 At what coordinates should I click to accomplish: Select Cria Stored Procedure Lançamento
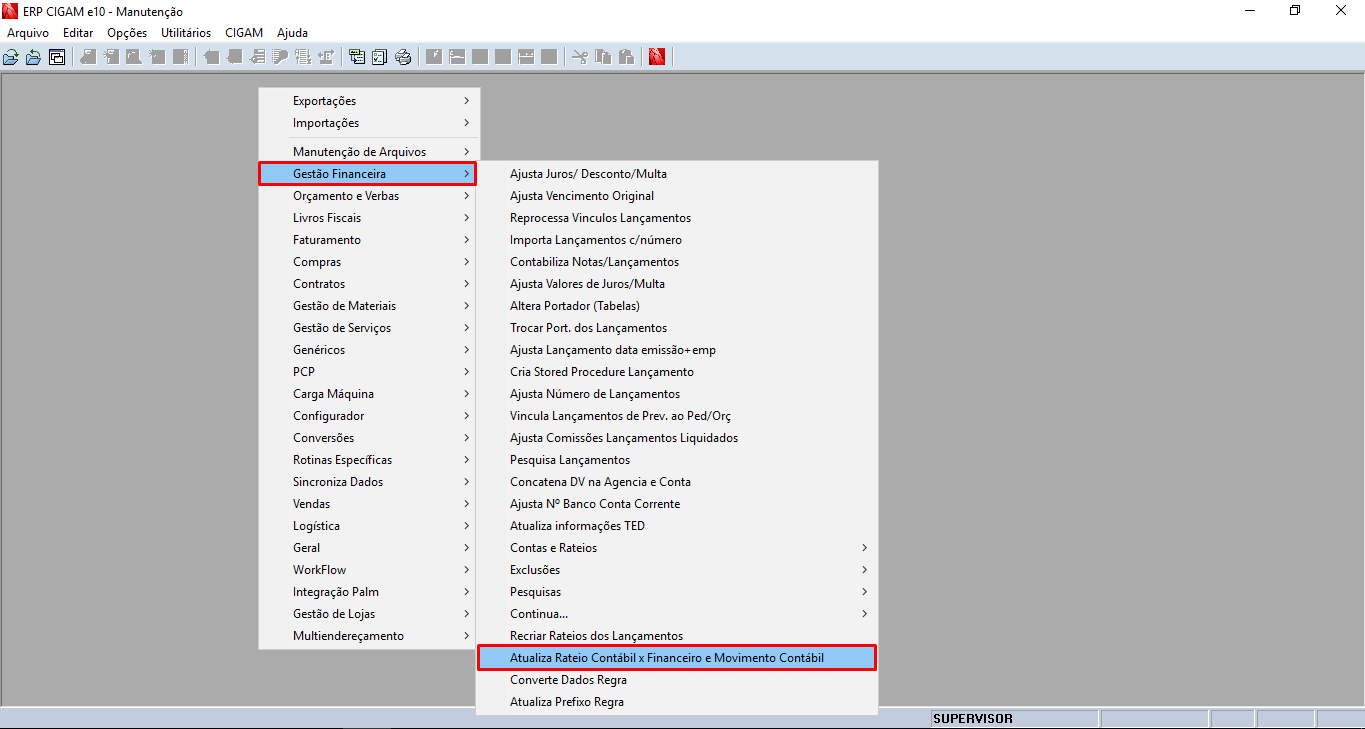(x=677, y=372)
